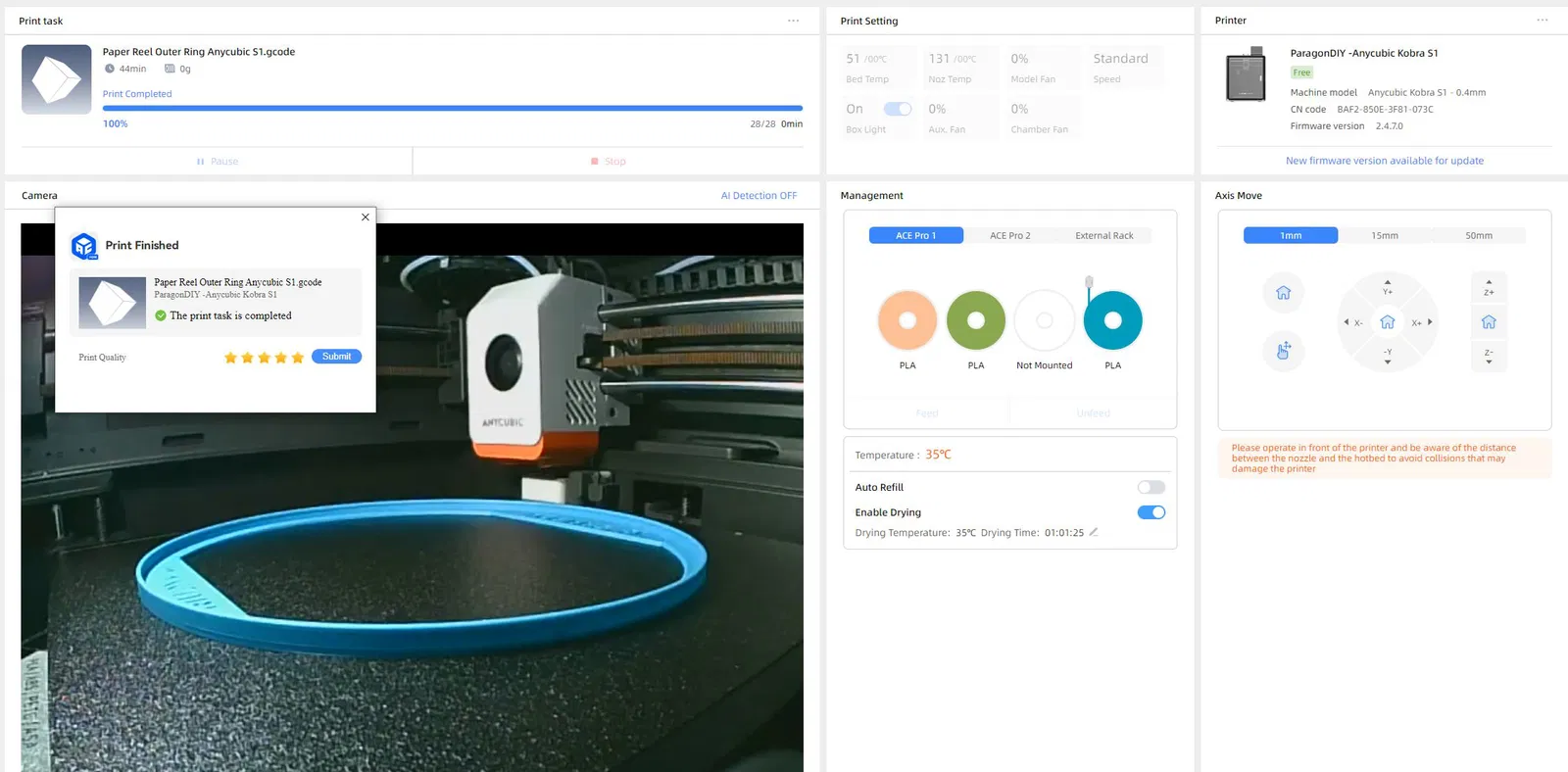Click the Model Fan percentage setting
The height and width of the screenshot is (772, 1568).
[1043, 68]
